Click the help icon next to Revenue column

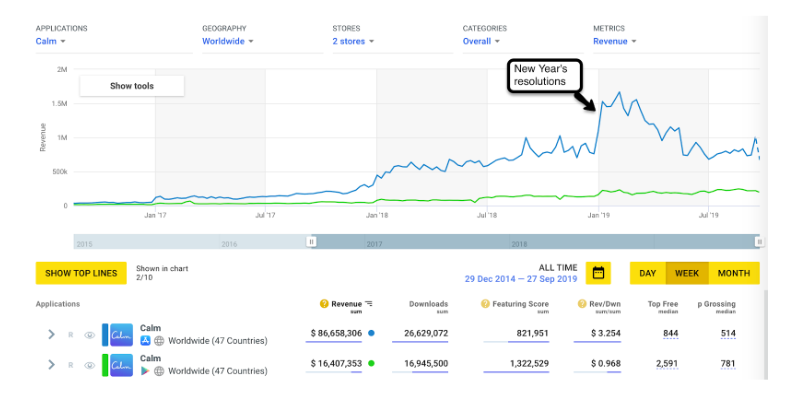point(324,304)
